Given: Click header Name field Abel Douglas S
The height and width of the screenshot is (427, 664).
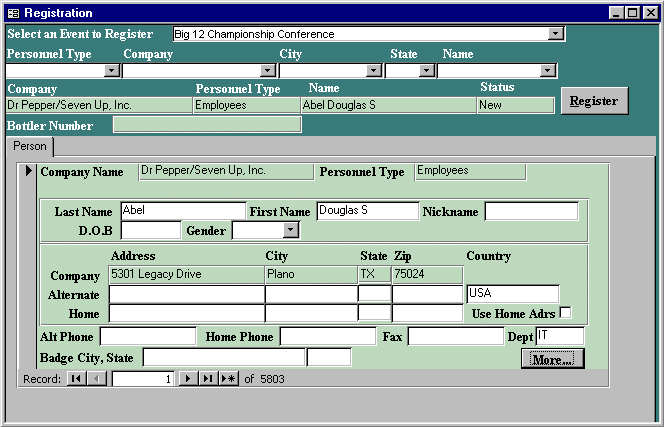Looking at the screenshot, I should tap(388, 105).
